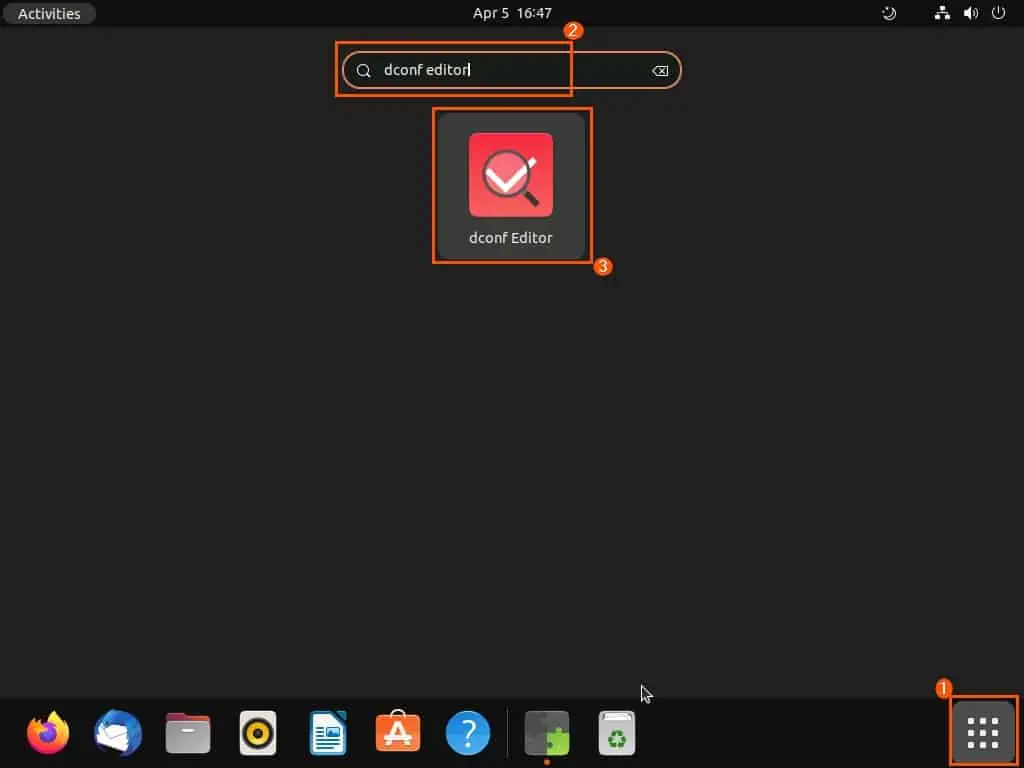Open Thunderbird Mail from the dock
The width and height of the screenshot is (1024, 768).
[x=117, y=734]
